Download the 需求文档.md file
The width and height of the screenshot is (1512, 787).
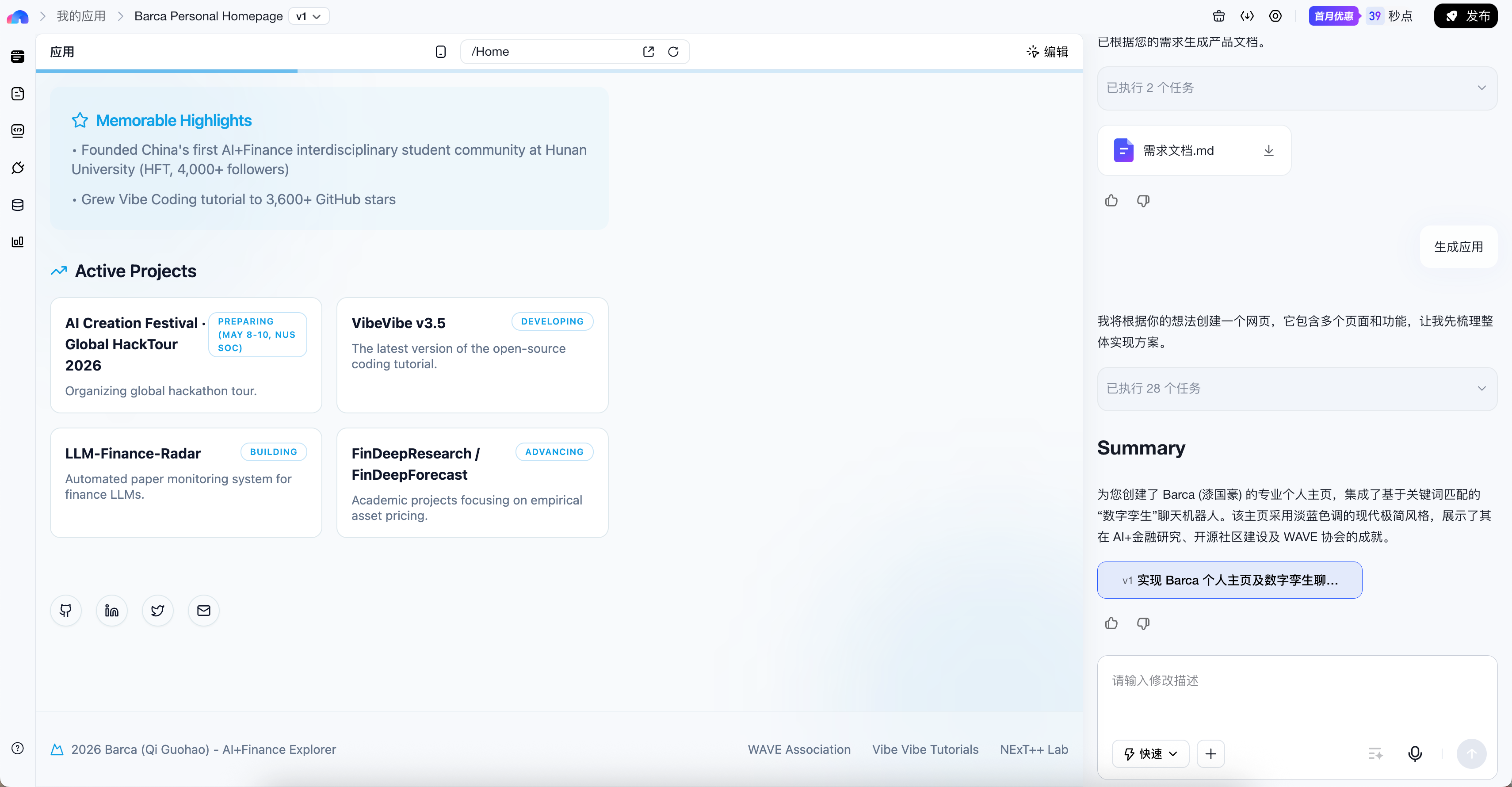1268,151
